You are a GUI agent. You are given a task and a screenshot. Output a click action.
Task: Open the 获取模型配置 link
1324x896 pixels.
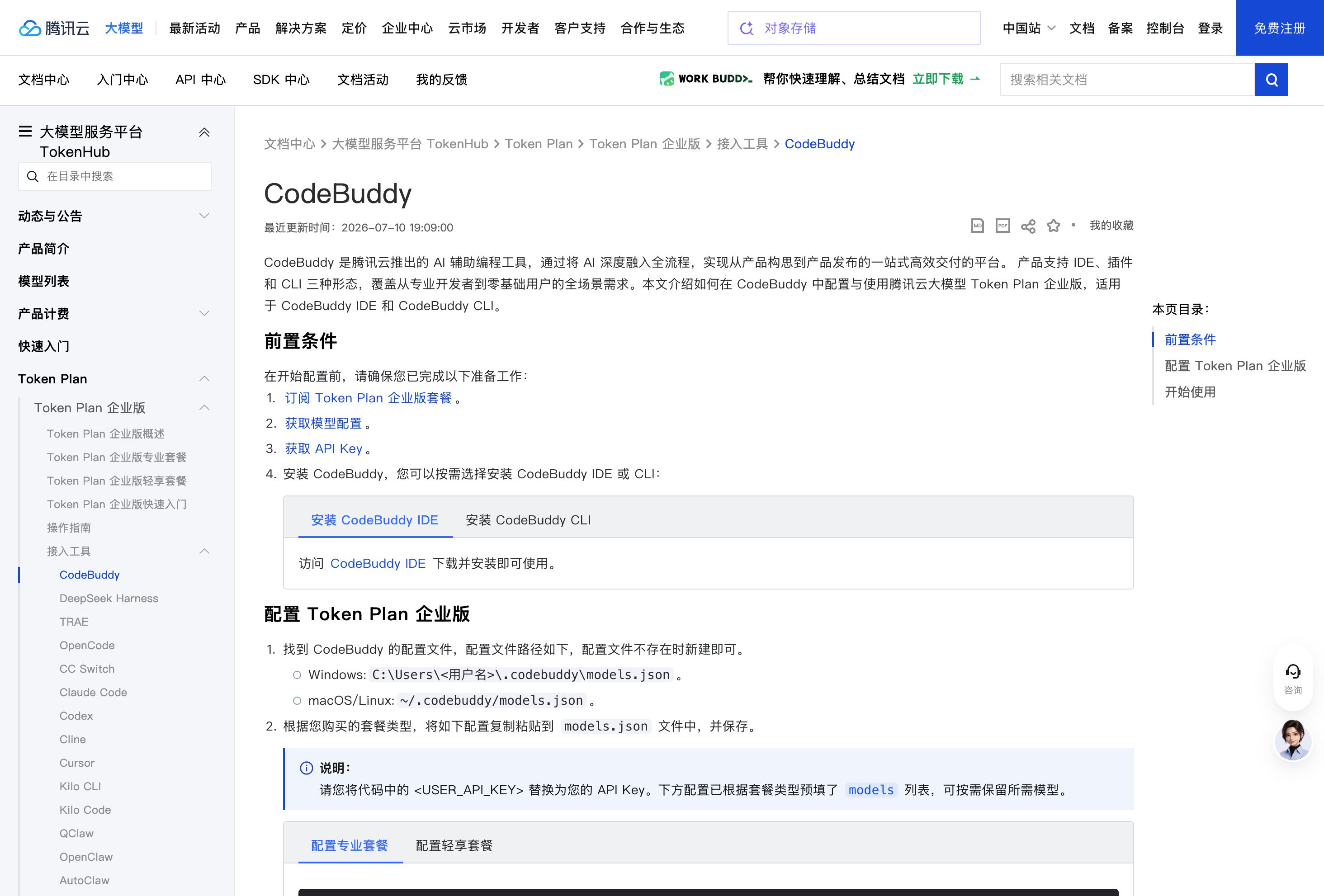click(323, 423)
